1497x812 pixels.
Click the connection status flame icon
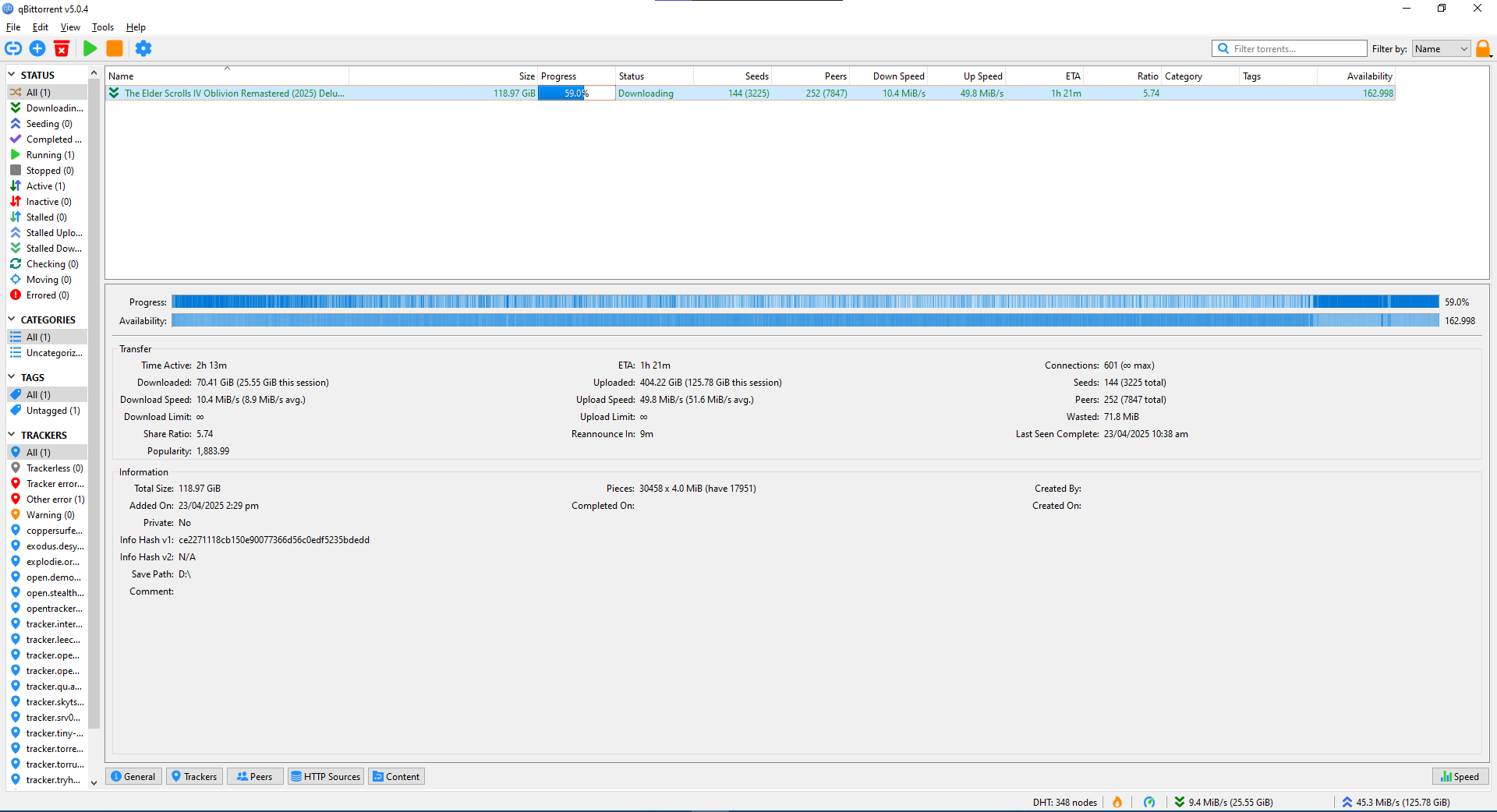point(1117,802)
